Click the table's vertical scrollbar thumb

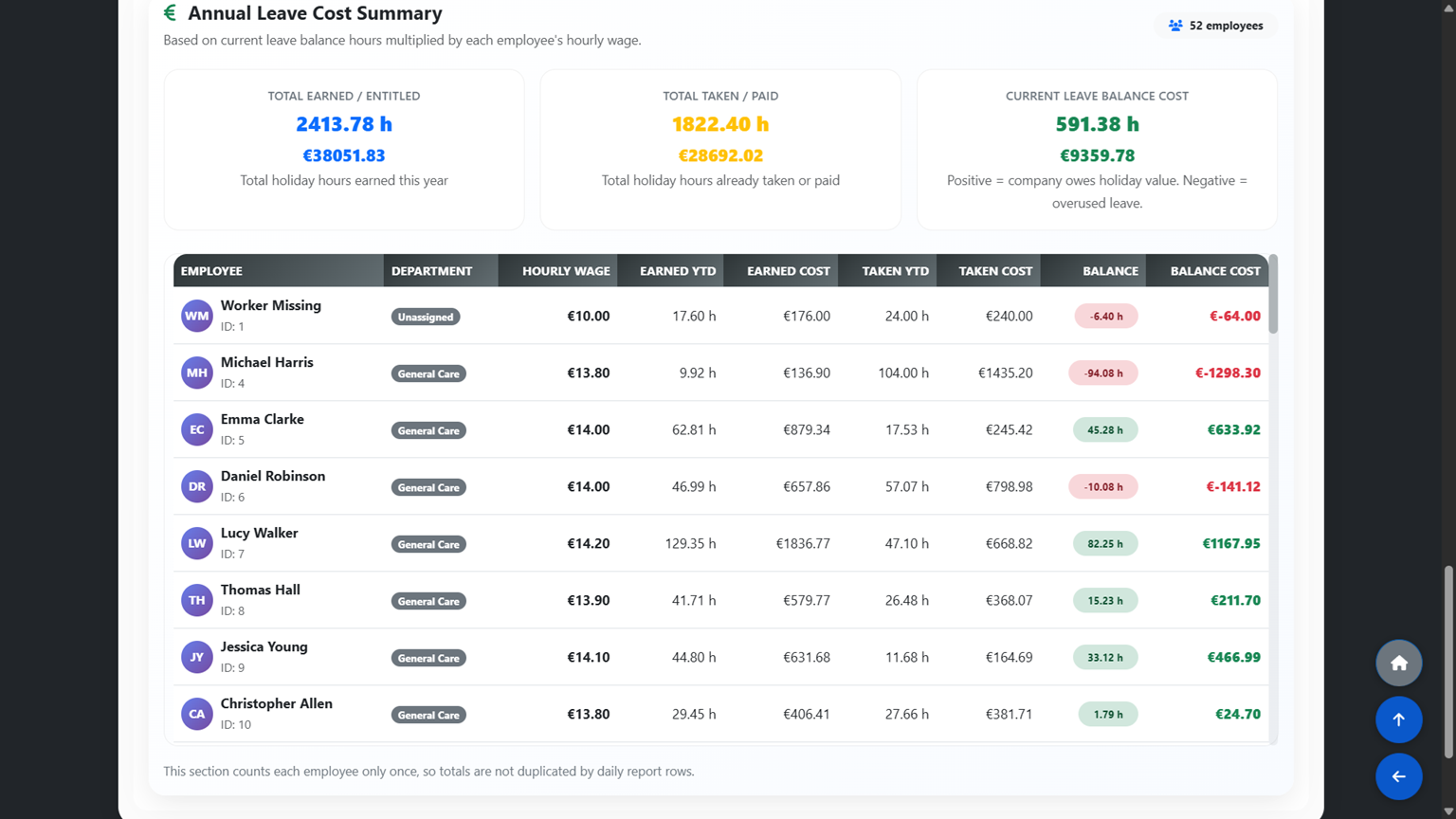tap(1273, 294)
